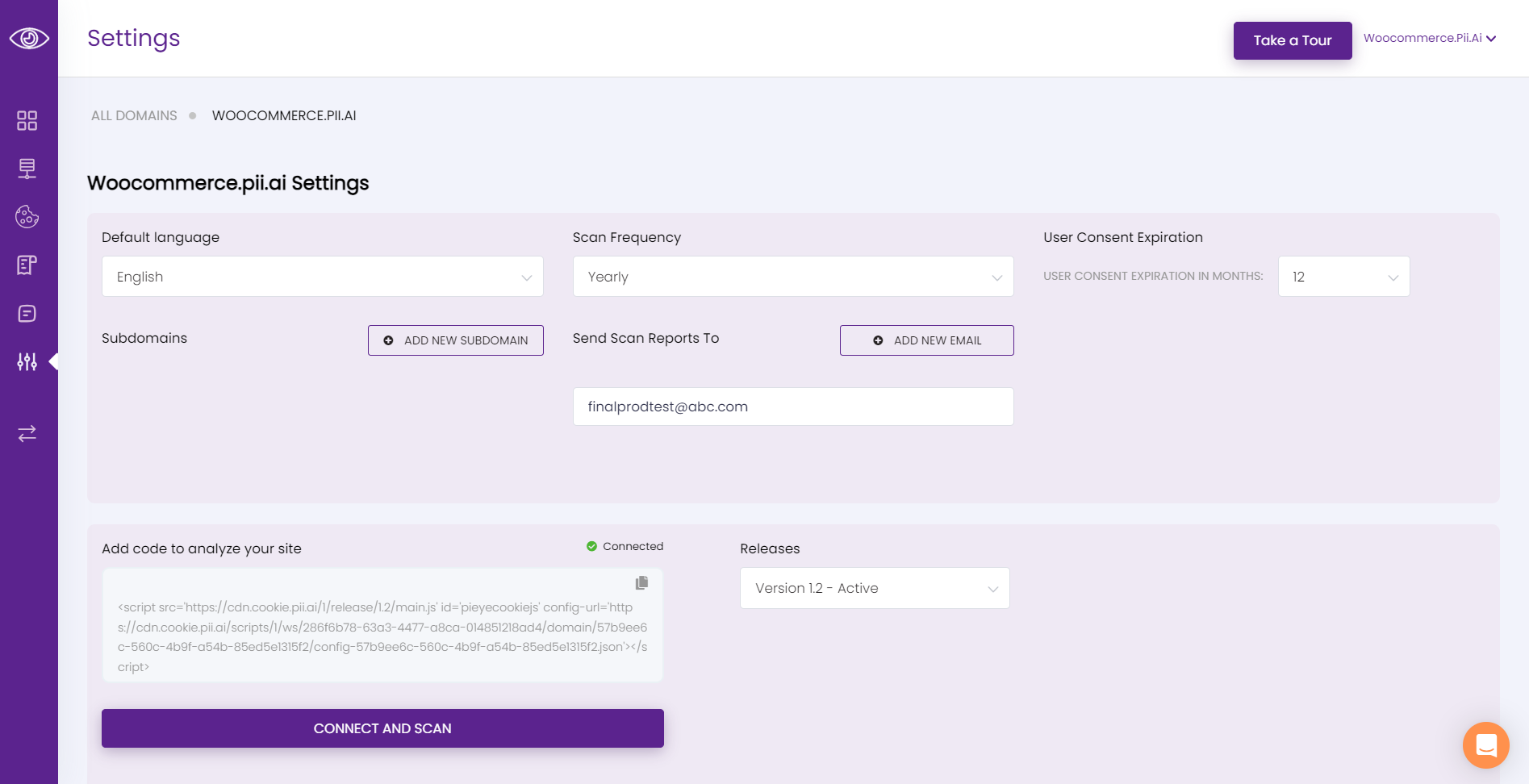Click the script code text area

(382, 626)
